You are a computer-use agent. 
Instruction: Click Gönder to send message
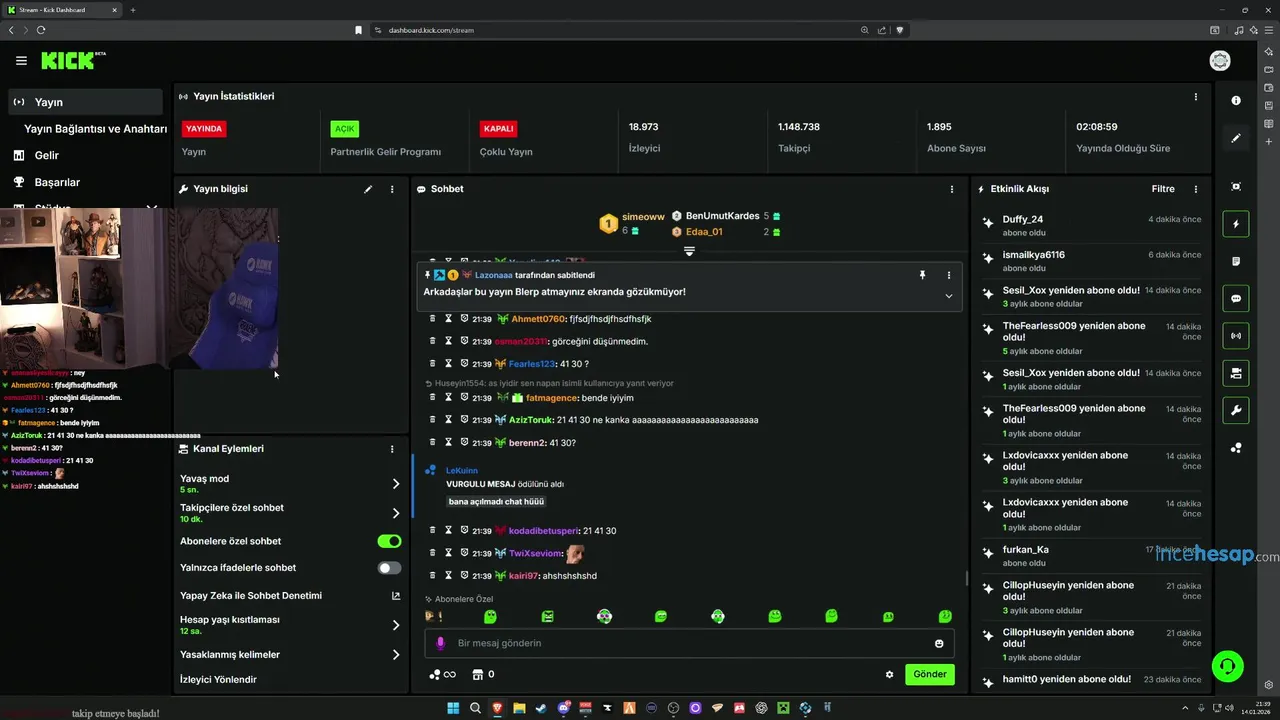coord(930,674)
